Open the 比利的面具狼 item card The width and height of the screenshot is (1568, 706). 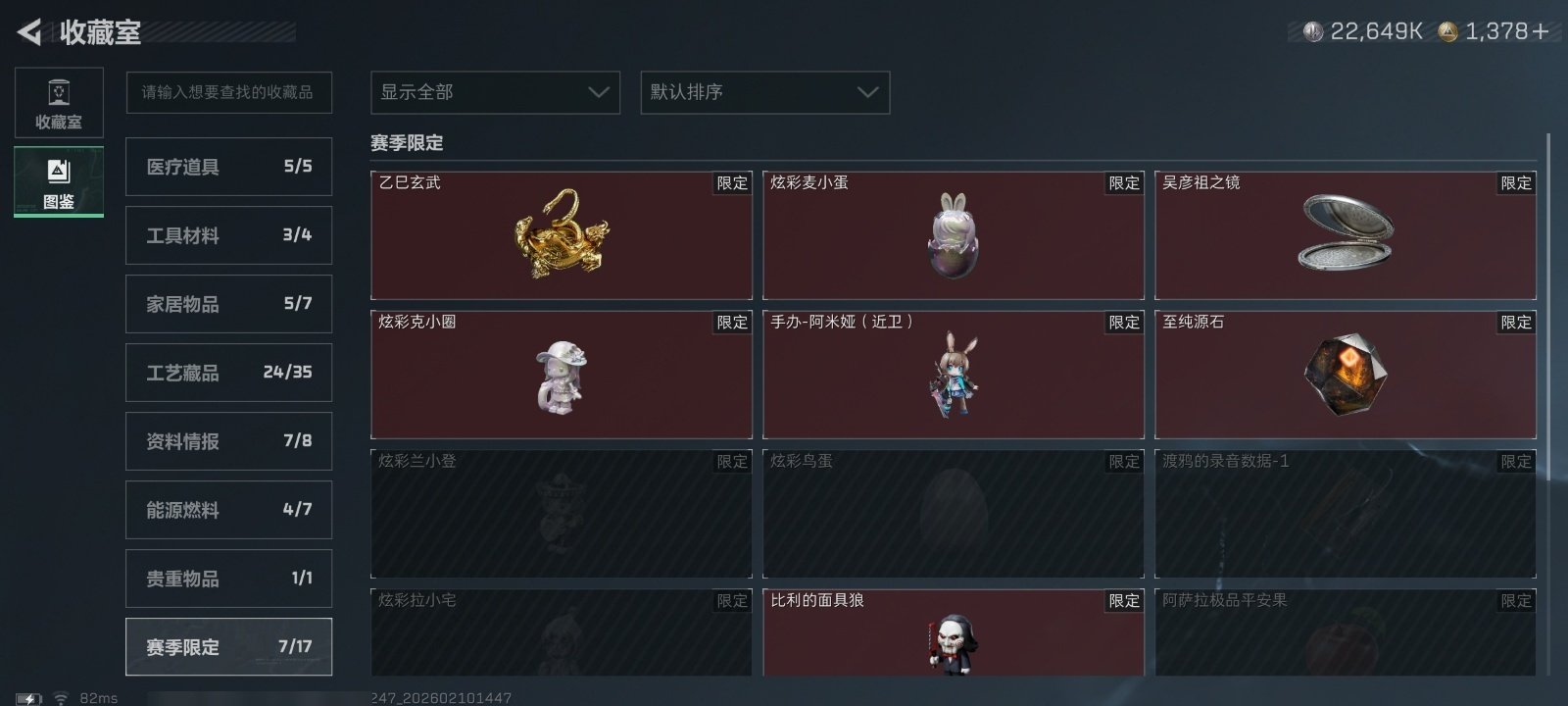coord(954,632)
